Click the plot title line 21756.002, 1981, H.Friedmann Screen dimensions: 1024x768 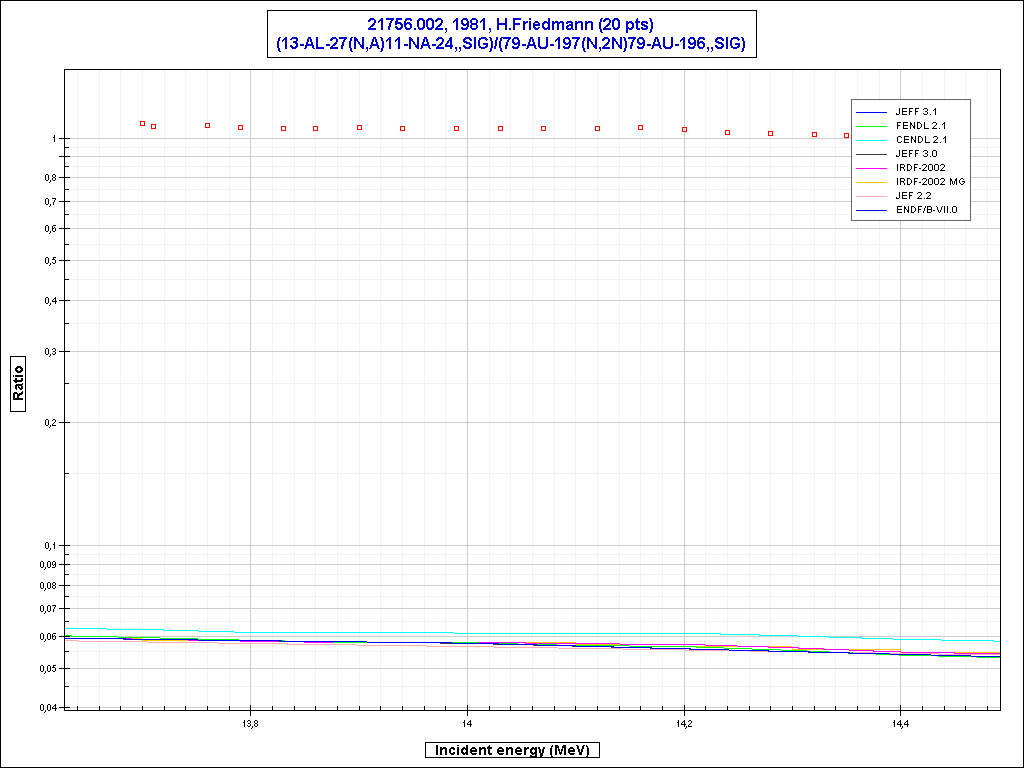[512, 25]
